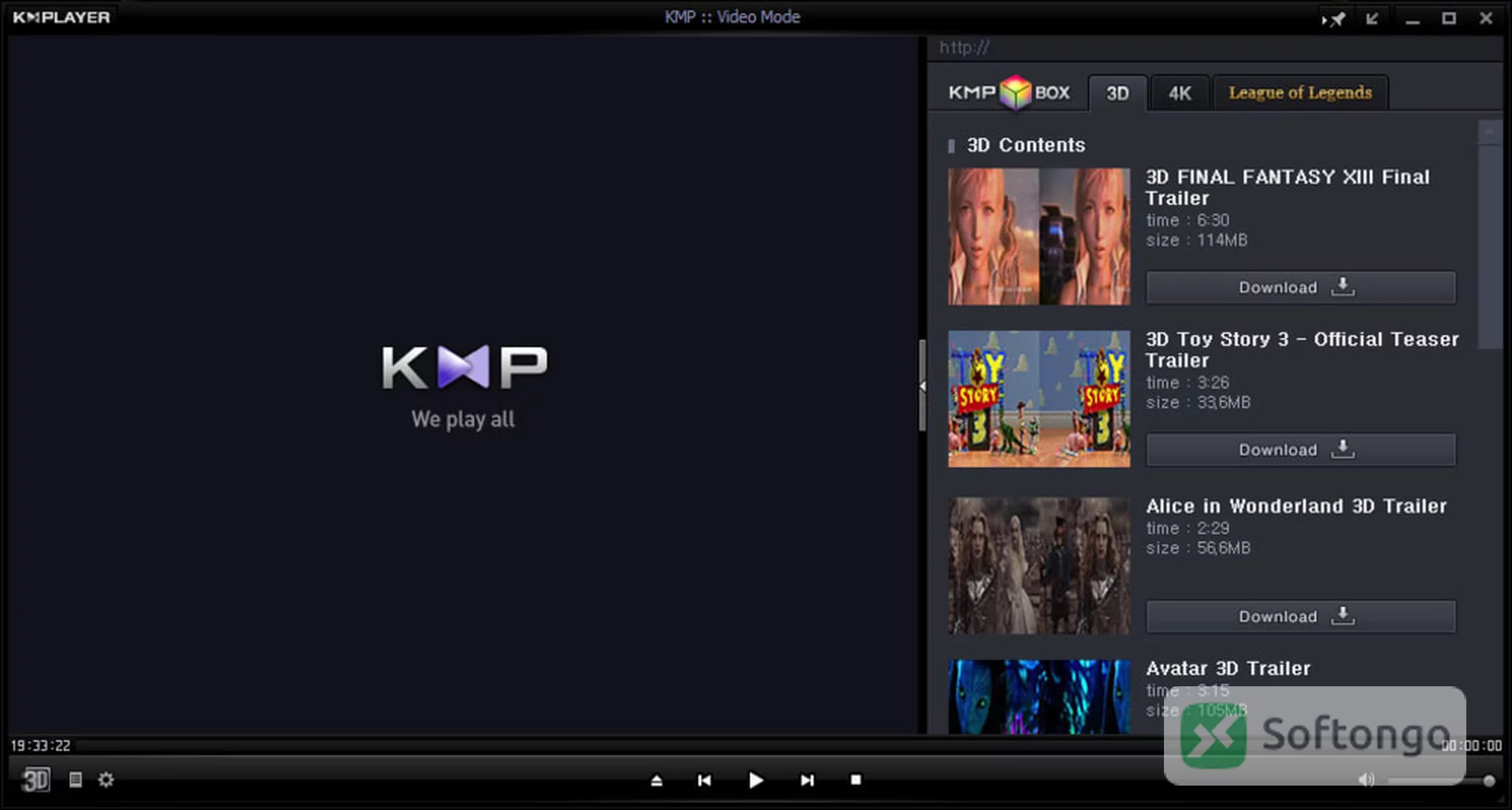The height and width of the screenshot is (810, 1512).
Task: Open the League of Legends tab
Action: pyautogui.click(x=1300, y=93)
